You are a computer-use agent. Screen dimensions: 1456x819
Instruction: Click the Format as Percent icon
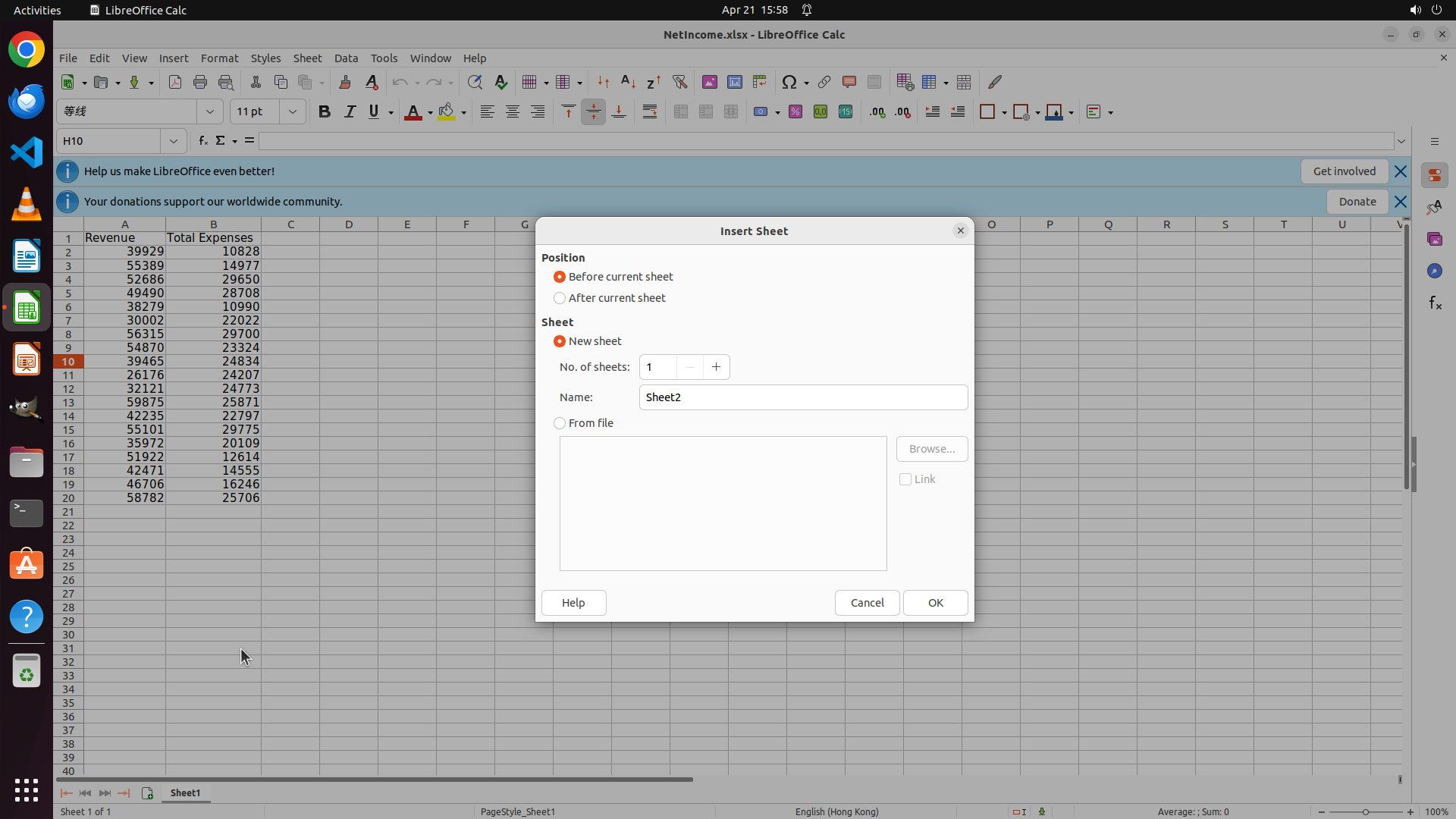795,112
